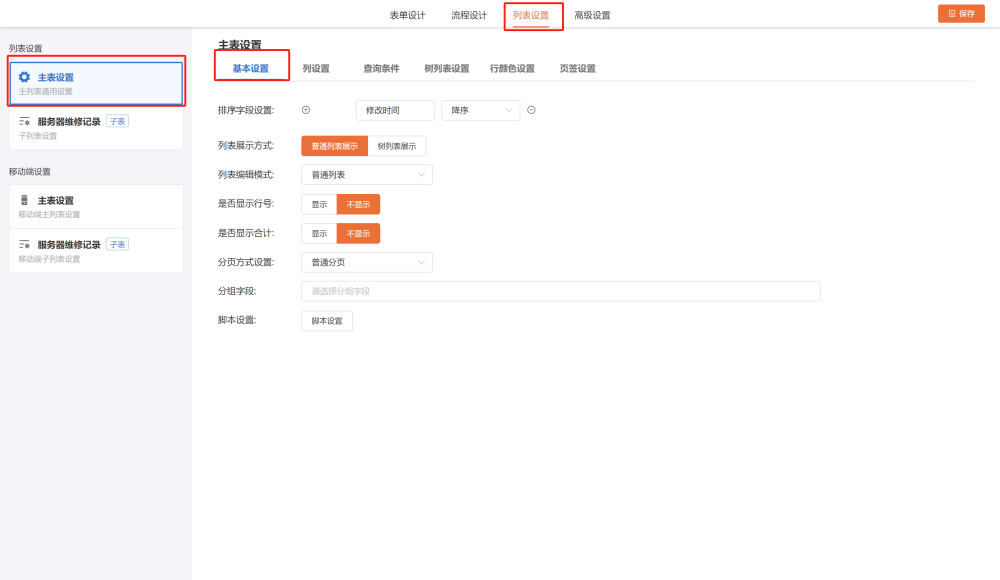Select 普通列表展示 display mode
This screenshot has width=1000, height=580.
334,146
